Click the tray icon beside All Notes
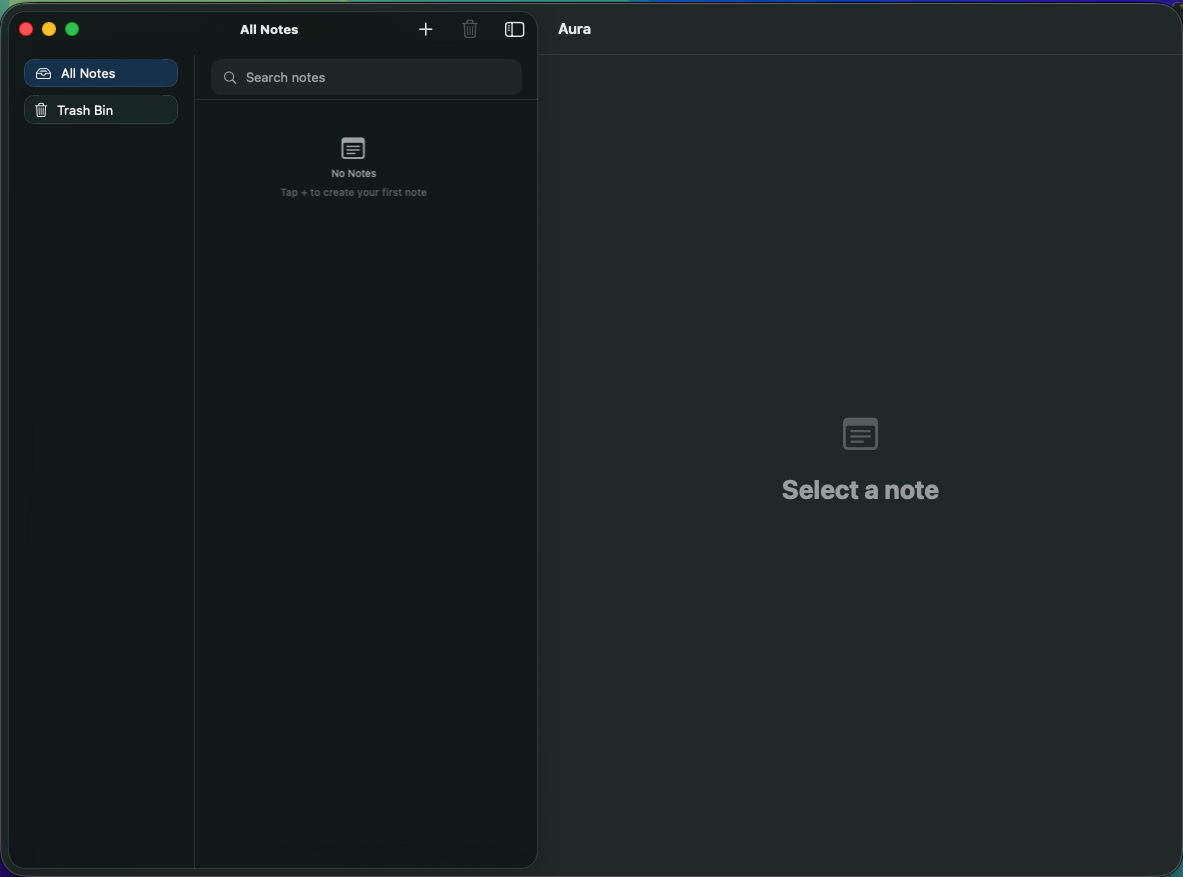 click(42, 73)
